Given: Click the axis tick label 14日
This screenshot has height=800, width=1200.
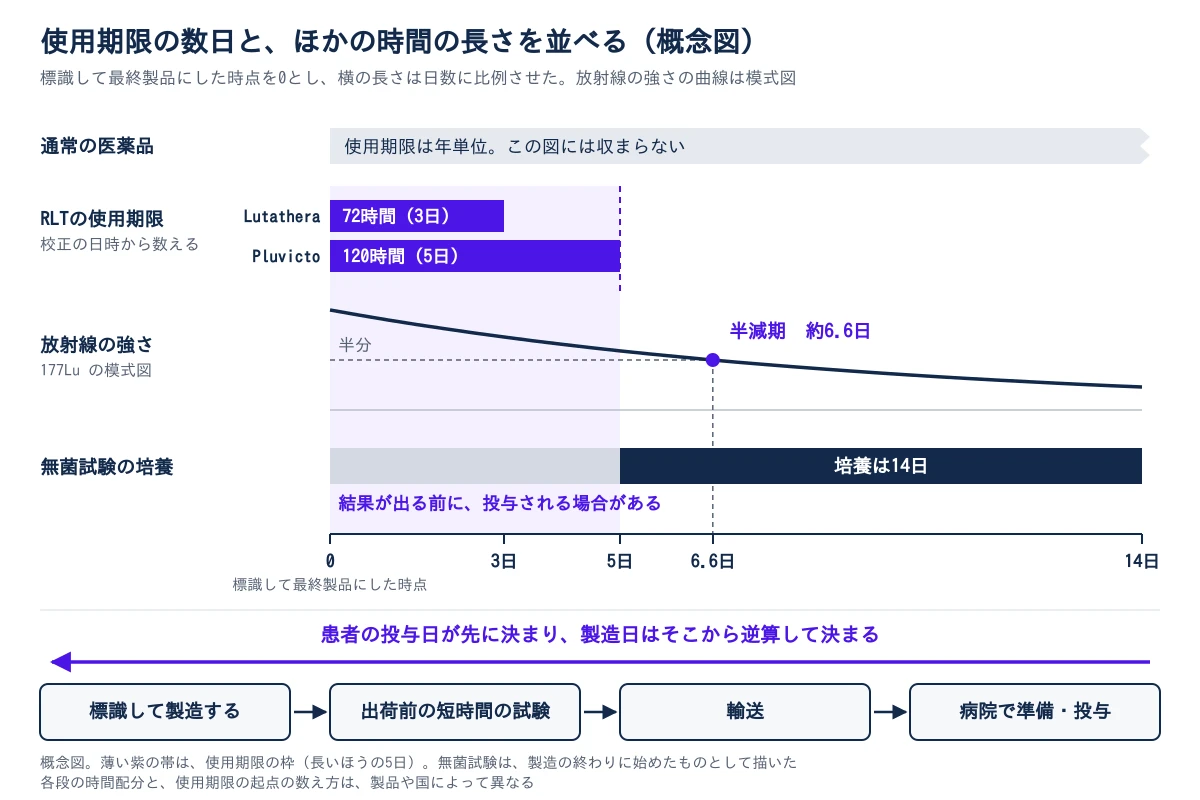Looking at the screenshot, I should [x=1141, y=562].
